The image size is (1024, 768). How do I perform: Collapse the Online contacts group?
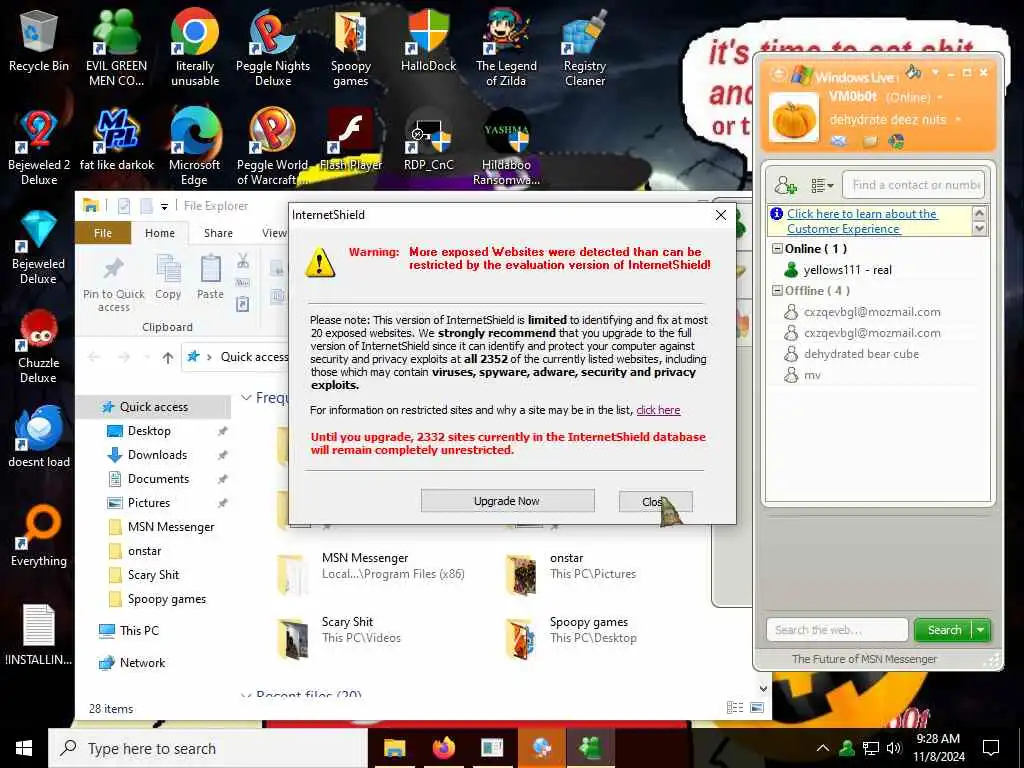point(777,249)
